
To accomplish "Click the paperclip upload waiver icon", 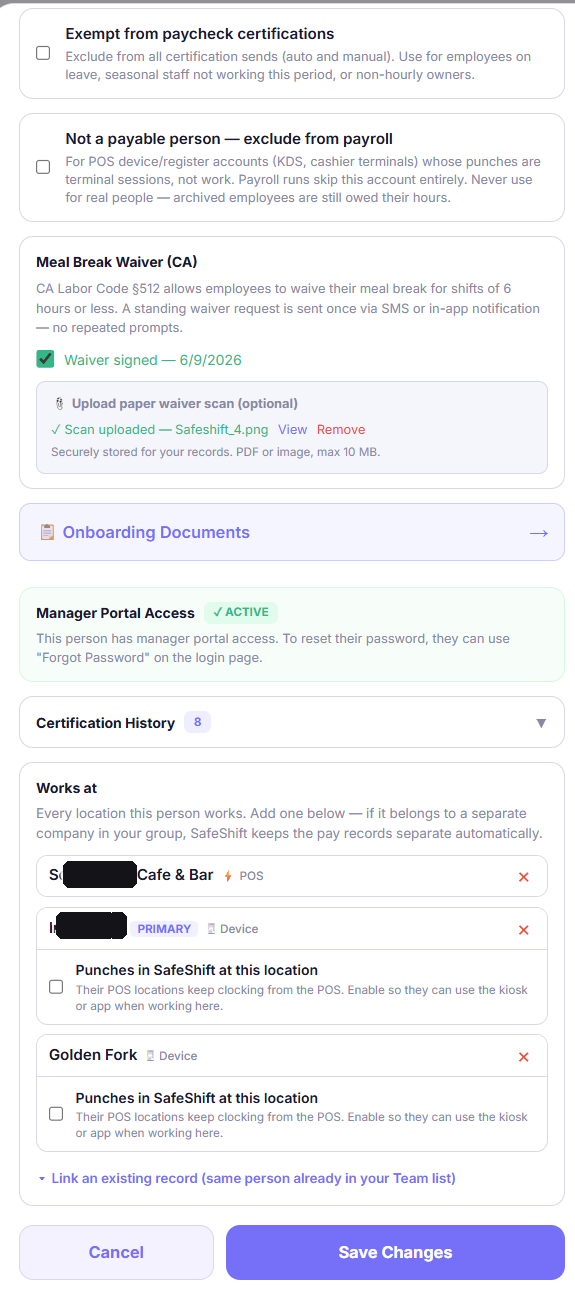I will [x=59, y=404].
